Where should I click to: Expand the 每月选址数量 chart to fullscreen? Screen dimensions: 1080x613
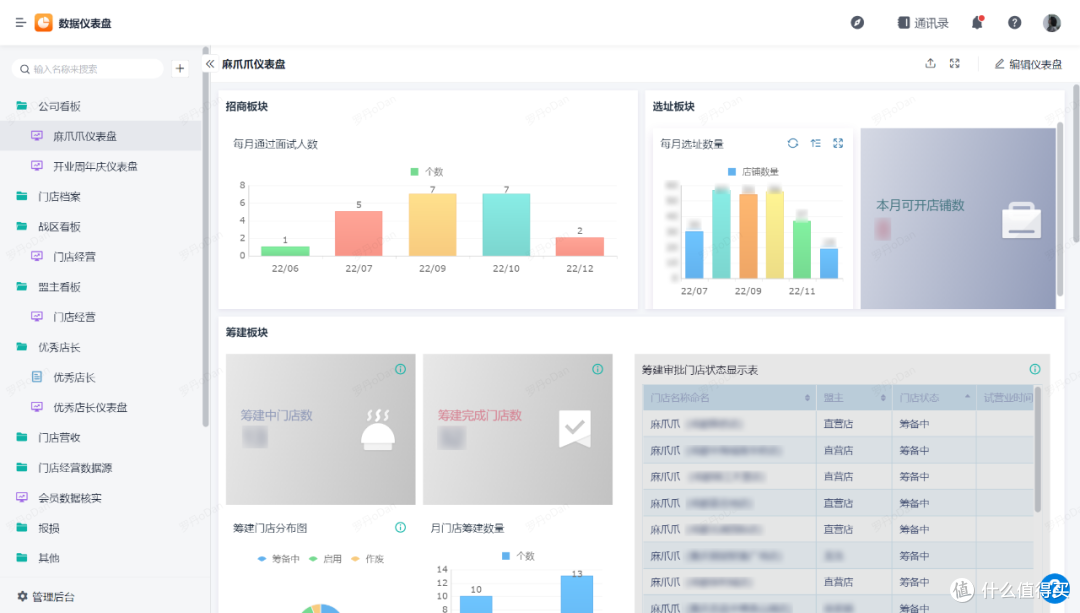(x=838, y=143)
